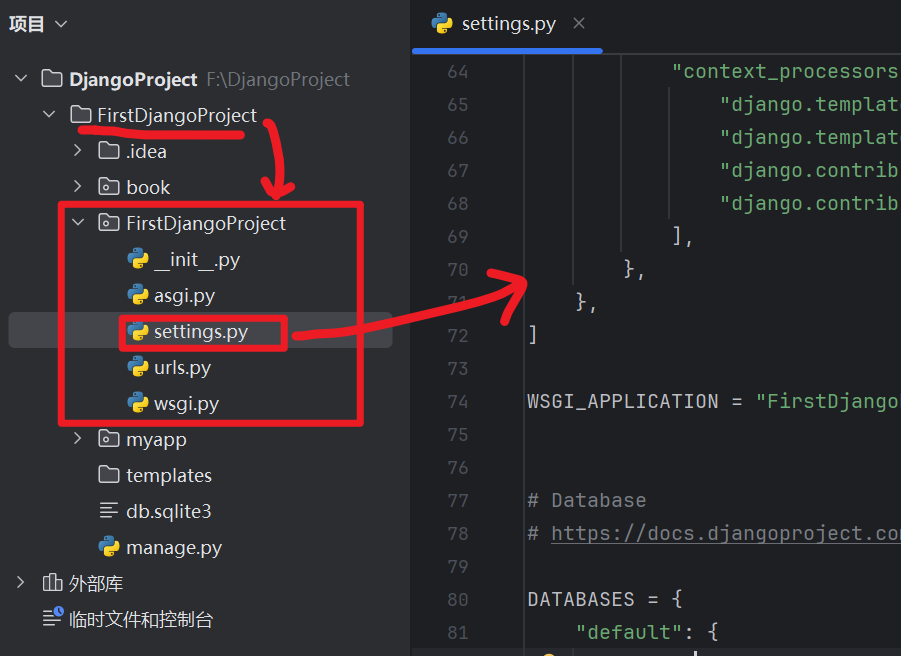Viewport: 901px width, 656px height.
Task: Click the book package folder icon
Action: pyautogui.click(x=109, y=187)
